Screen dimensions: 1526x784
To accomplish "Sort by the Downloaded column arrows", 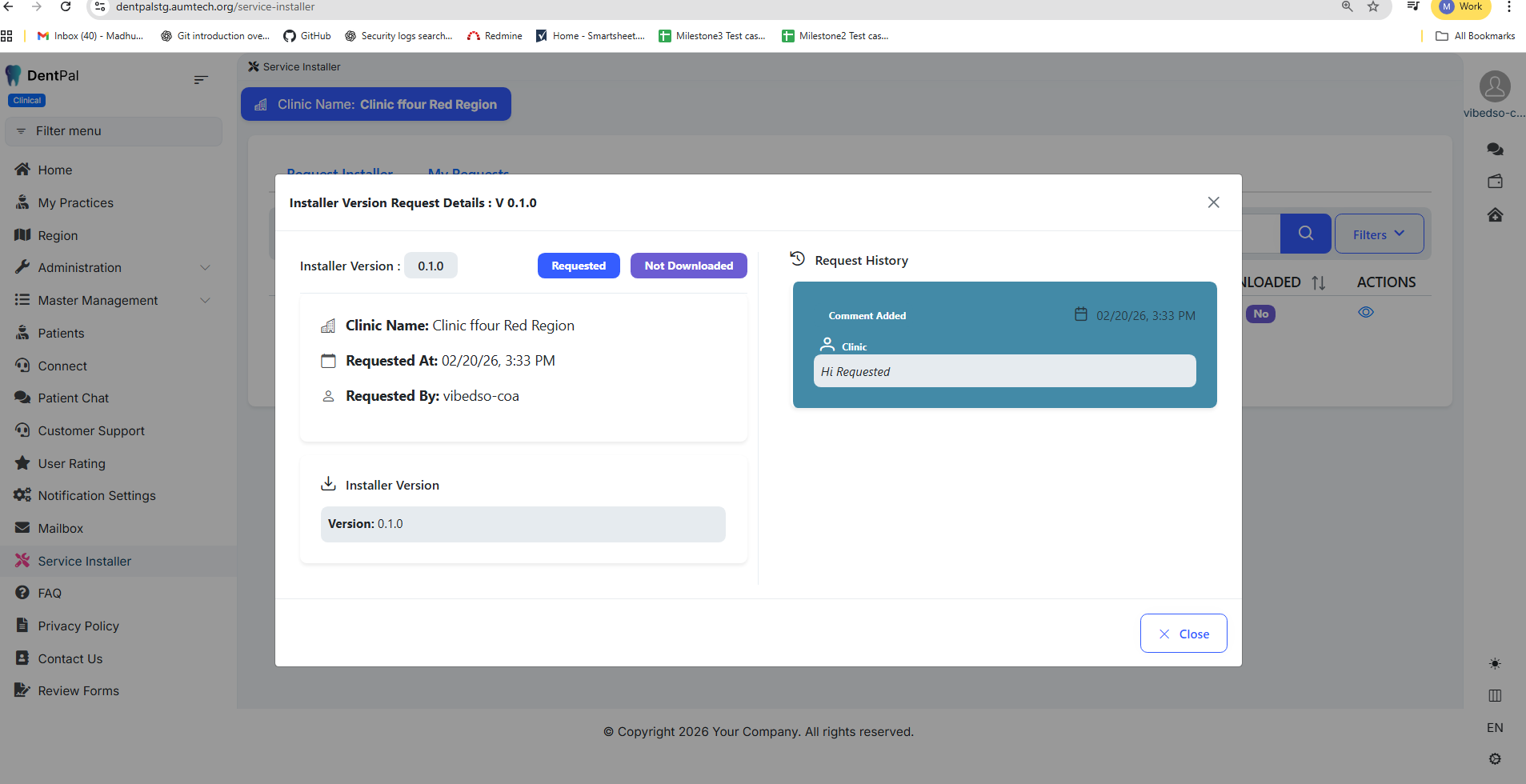I will pyautogui.click(x=1319, y=282).
